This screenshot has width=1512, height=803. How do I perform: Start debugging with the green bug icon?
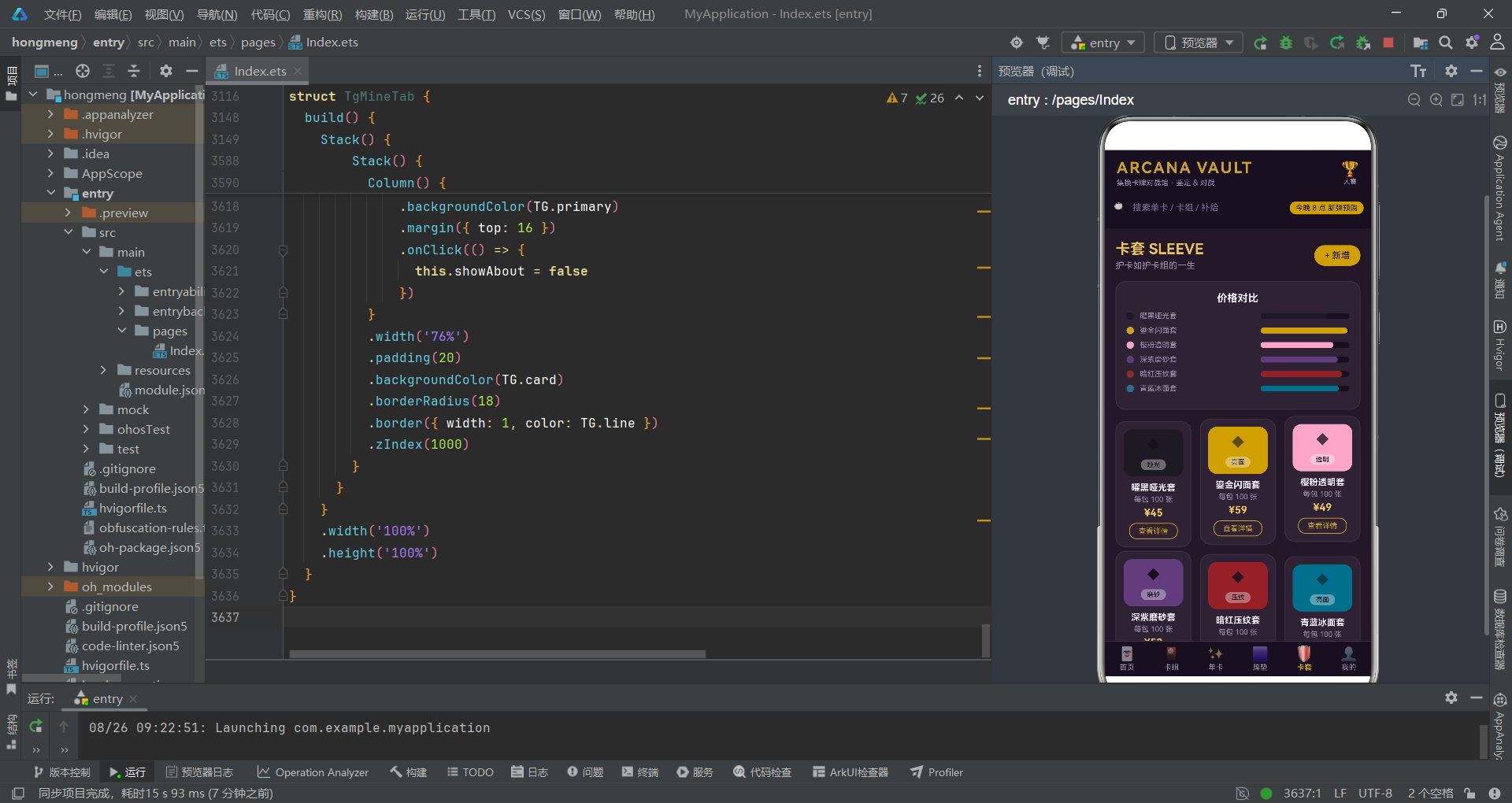pos(1285,43)
